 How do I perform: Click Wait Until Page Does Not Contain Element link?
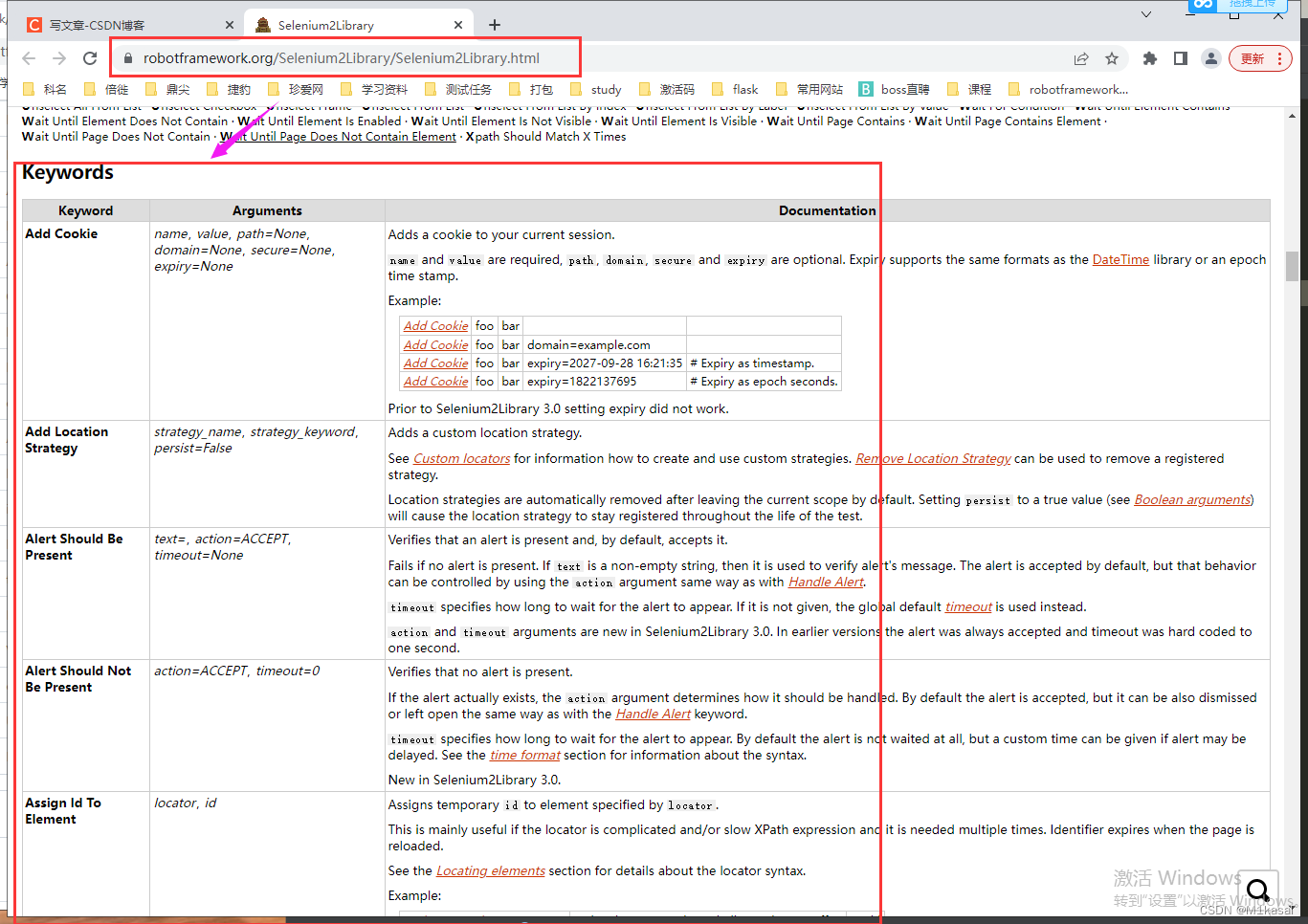point(338,137)
